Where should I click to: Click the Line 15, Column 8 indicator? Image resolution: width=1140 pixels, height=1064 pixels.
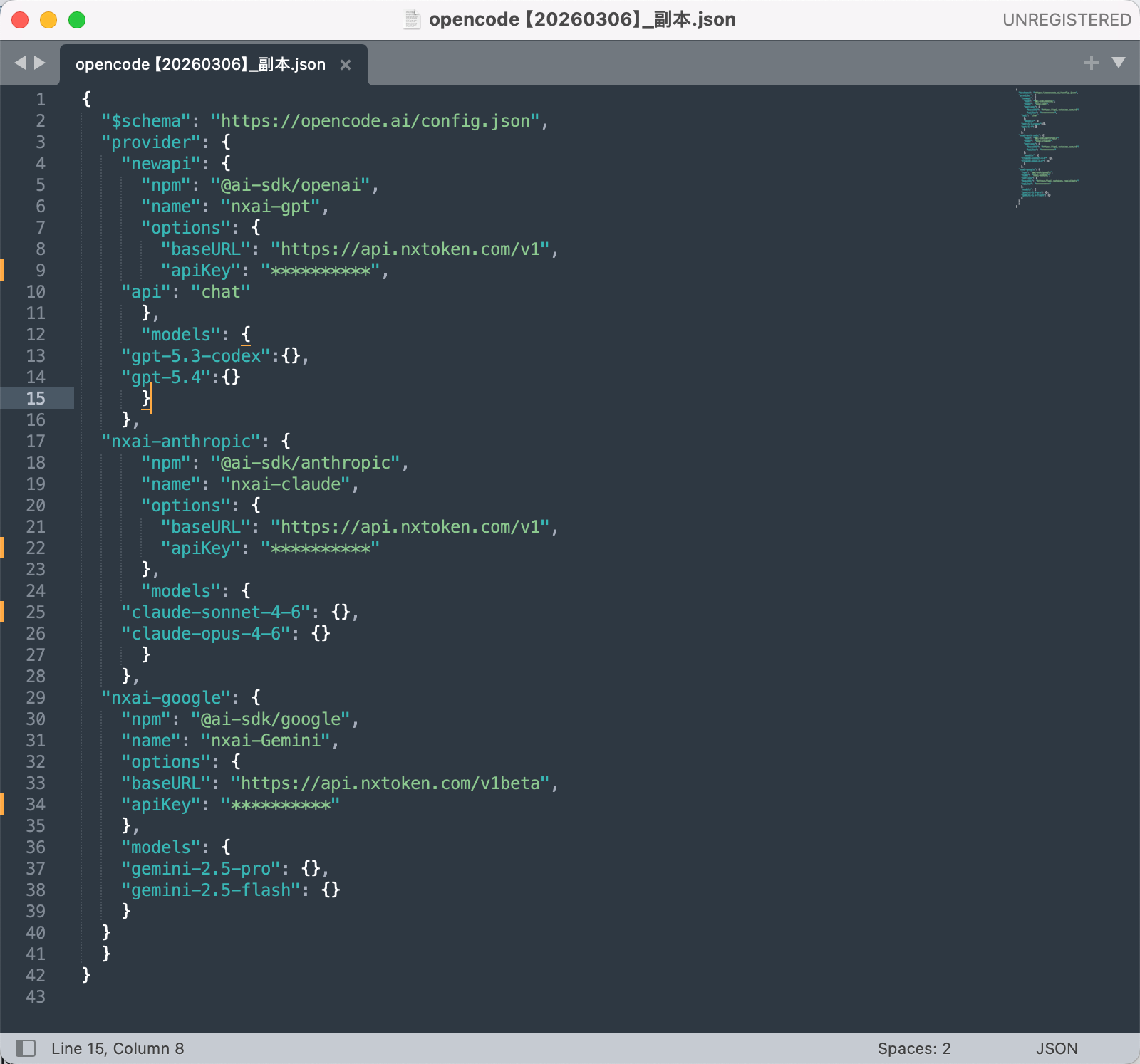(x=118, y=1048)
